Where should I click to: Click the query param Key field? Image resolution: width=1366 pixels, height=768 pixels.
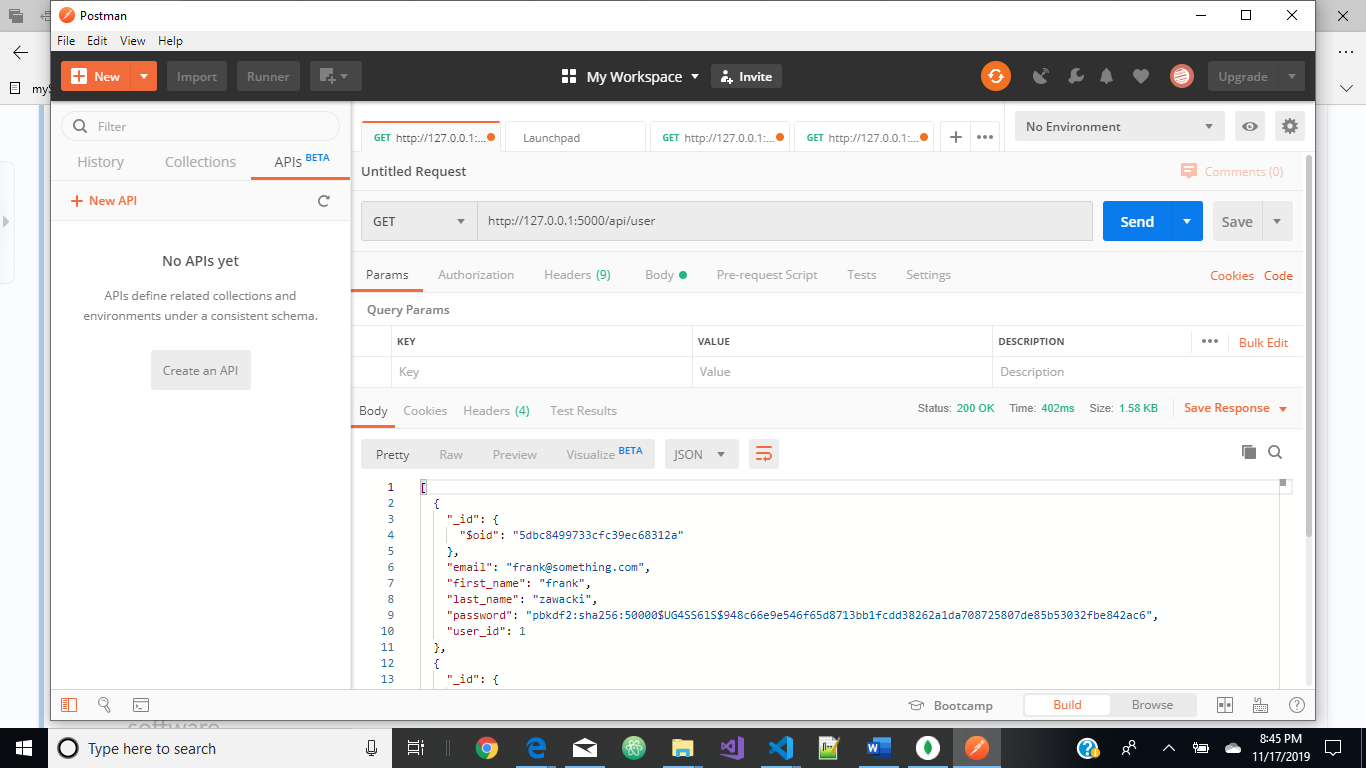[x=542, y=372]
